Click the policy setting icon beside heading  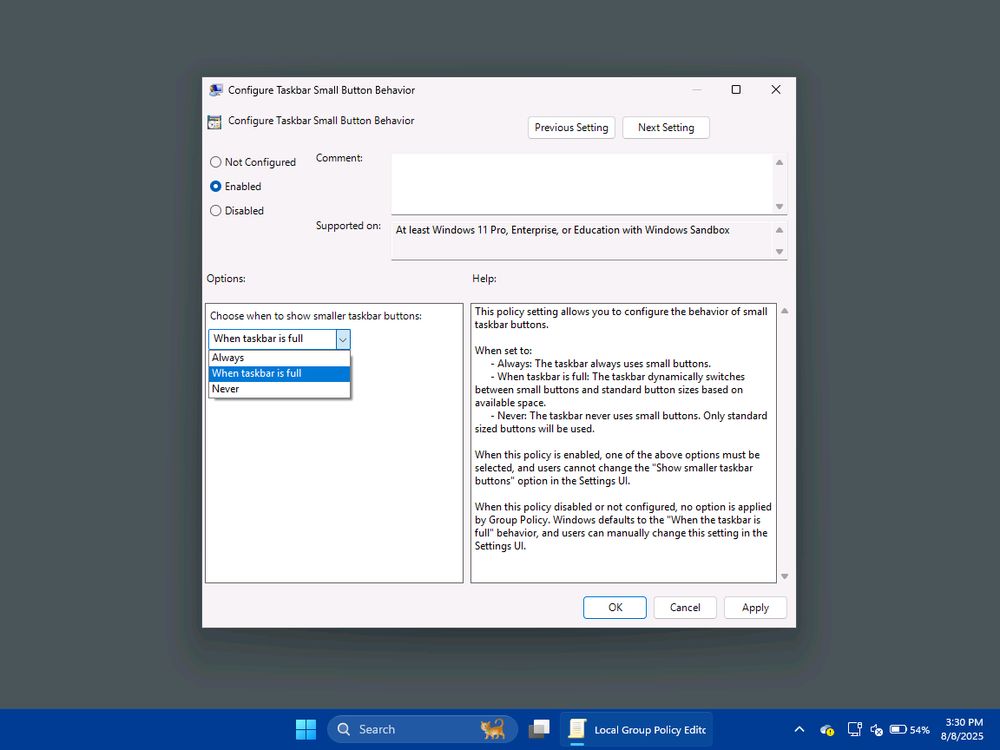click(x=214, y=121)
